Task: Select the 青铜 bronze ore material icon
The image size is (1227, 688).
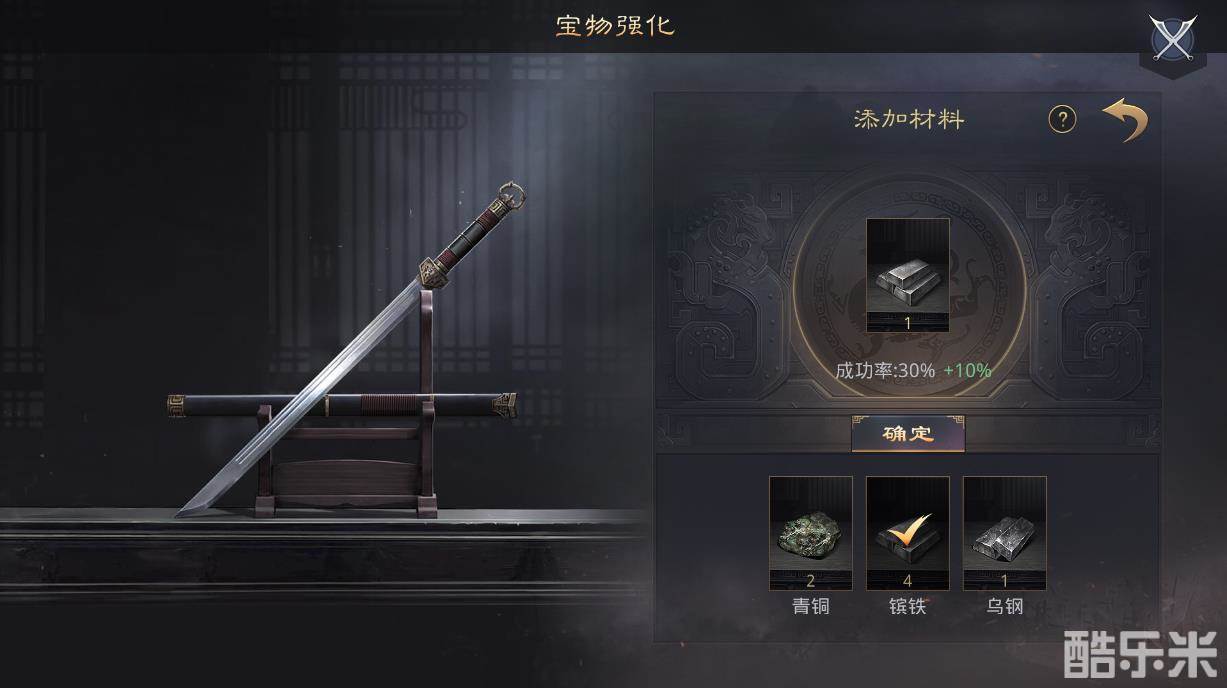Action: 811,533
